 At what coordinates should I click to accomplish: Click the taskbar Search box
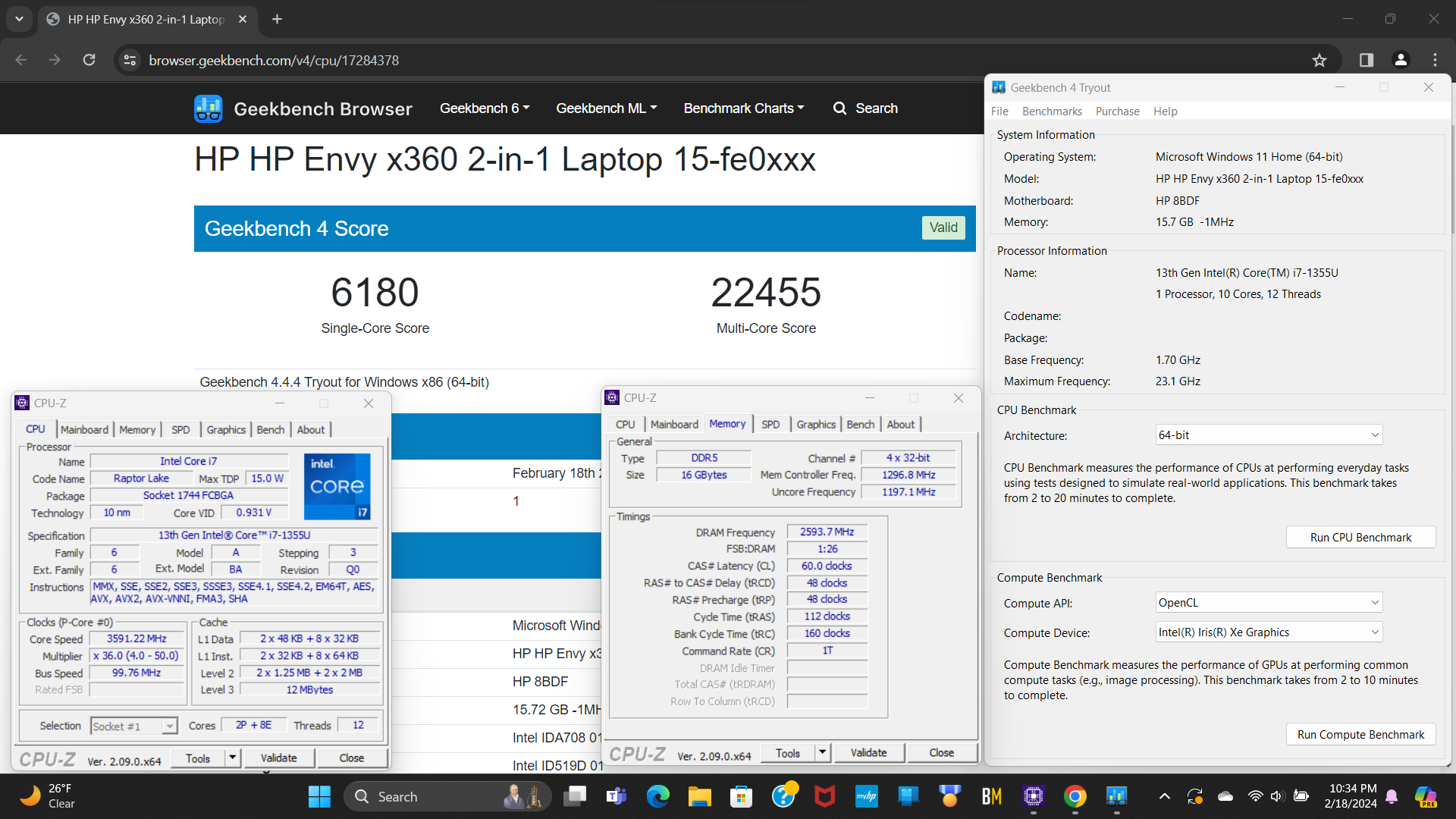tap(447, 796)
